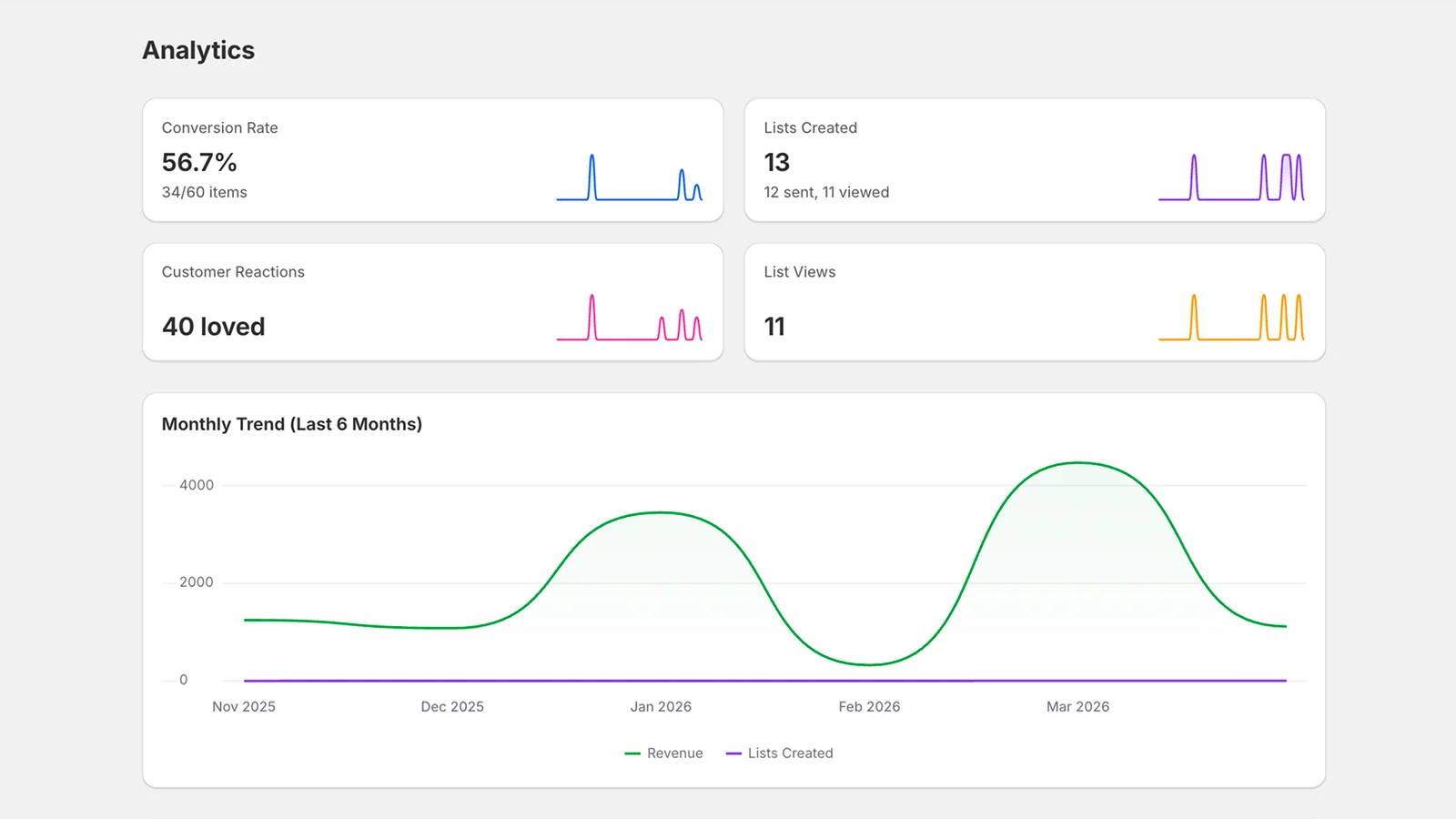
Task: Select the purple Lists Created legend marker
Action: pyautogui.click(x=733, y=753)
